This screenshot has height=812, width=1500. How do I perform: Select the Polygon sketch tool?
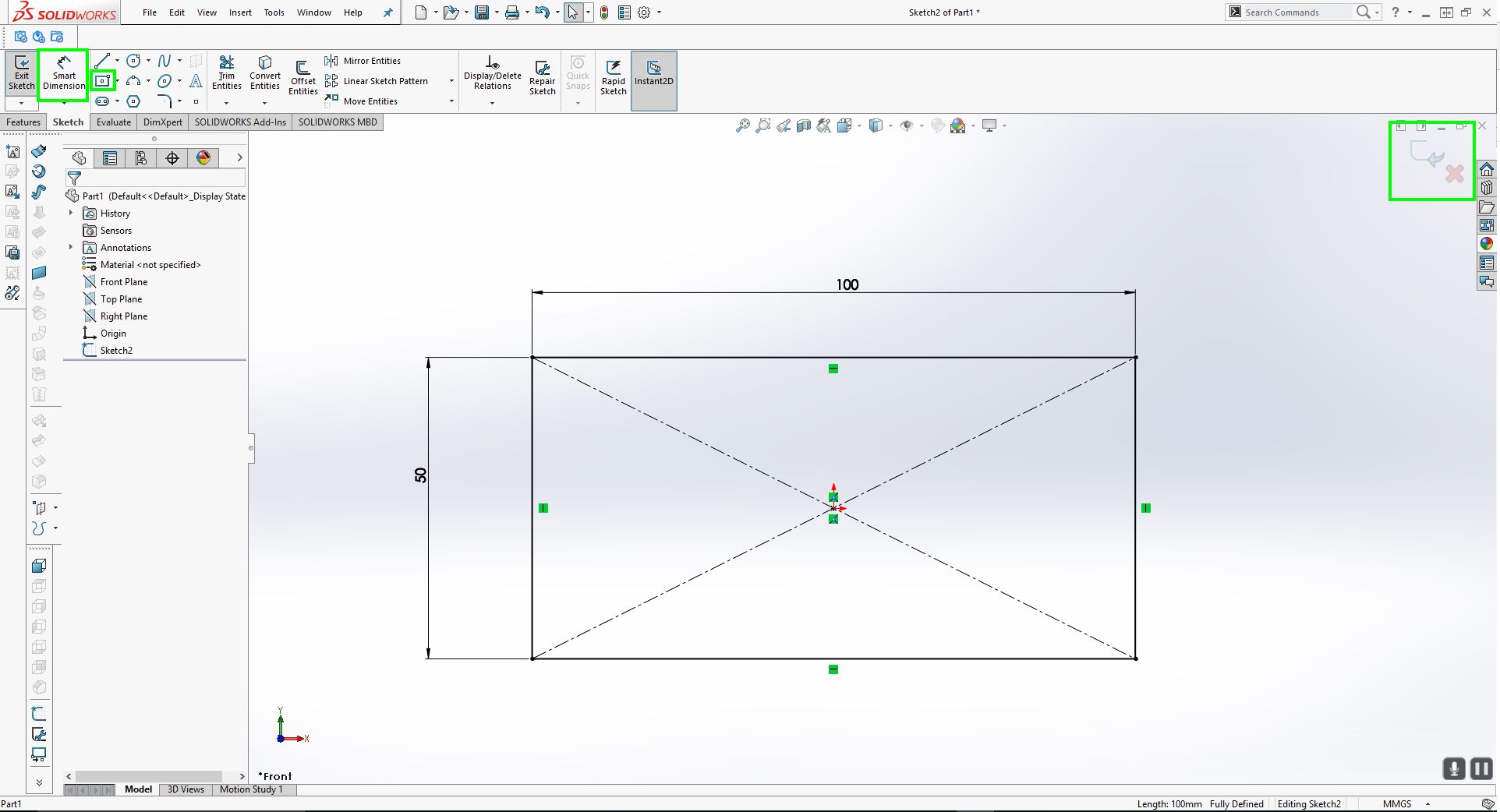[x=134, y=101]
